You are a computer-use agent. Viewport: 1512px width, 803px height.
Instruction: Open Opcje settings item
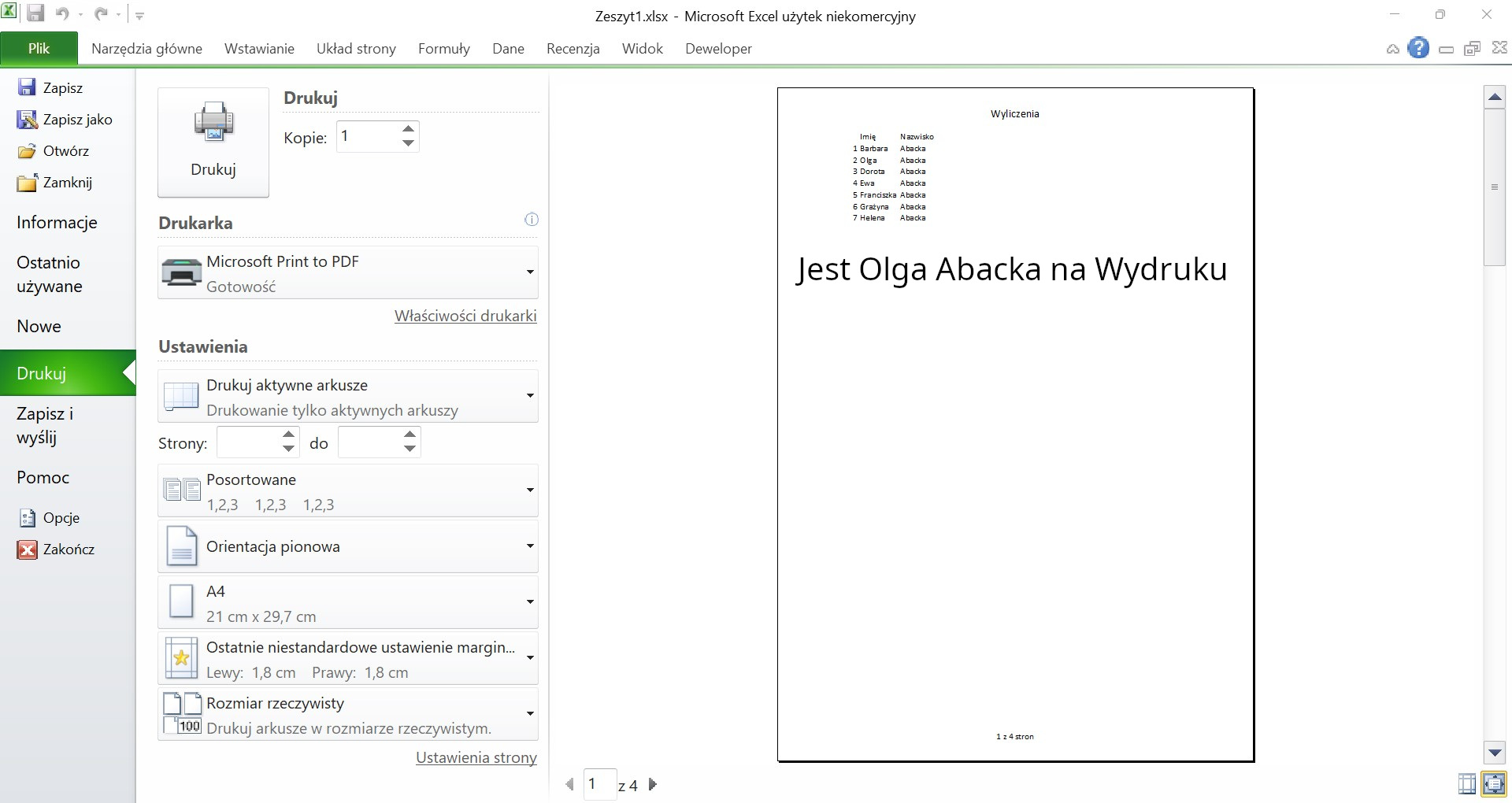[x=49, y=518]
